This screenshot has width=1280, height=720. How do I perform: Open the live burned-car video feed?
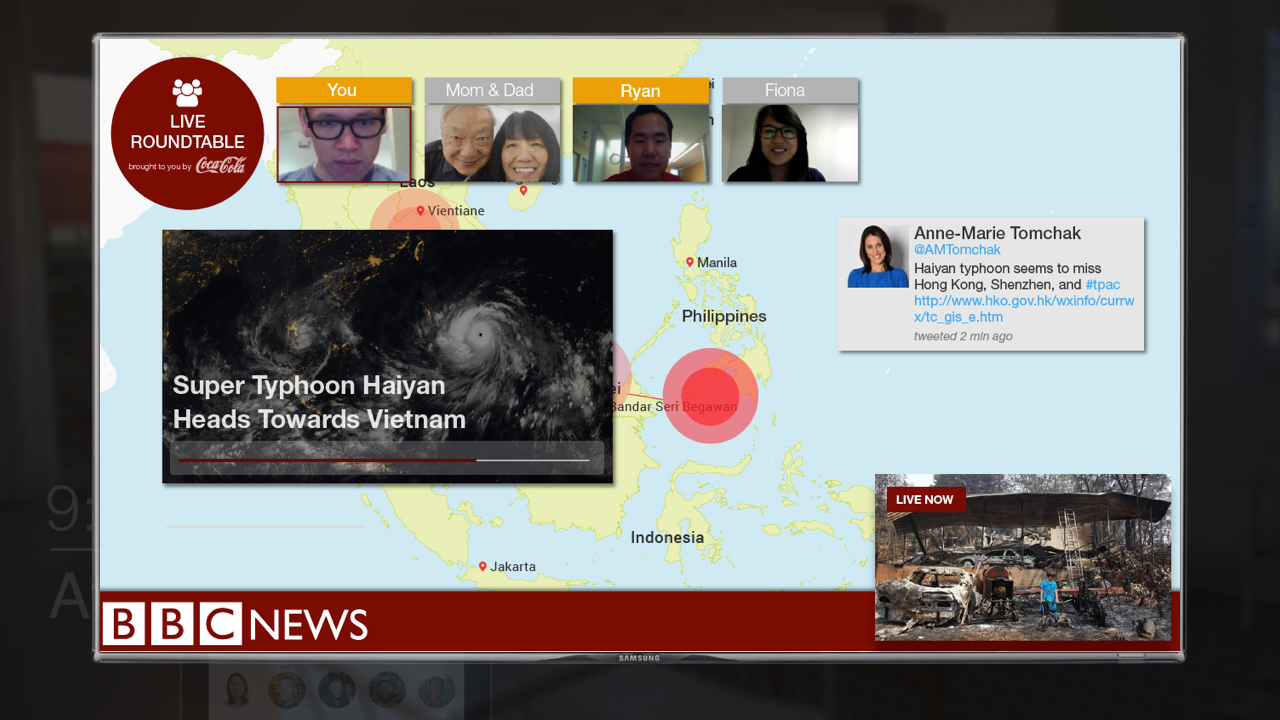pos(1022,557)
